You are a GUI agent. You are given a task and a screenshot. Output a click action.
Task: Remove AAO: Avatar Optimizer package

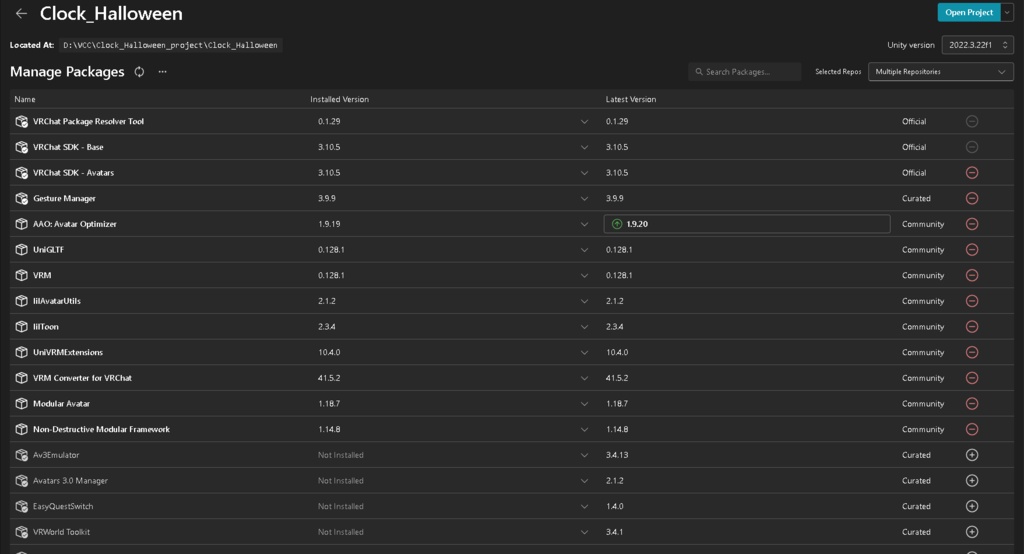972,224
